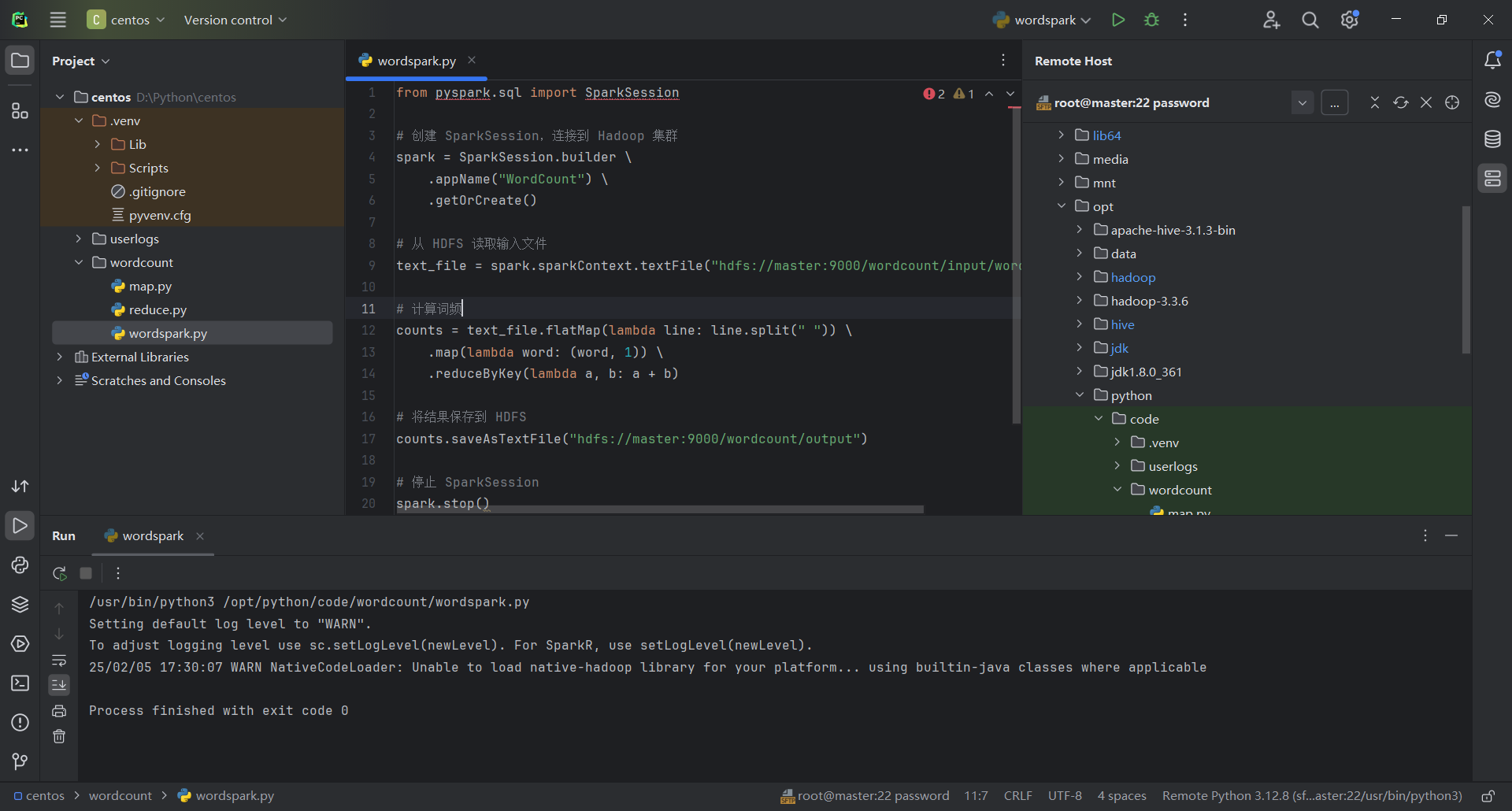Open the main hamburger menu
Image resolution: width=1512 pixels, height=811 pixels.
point(58,20)
